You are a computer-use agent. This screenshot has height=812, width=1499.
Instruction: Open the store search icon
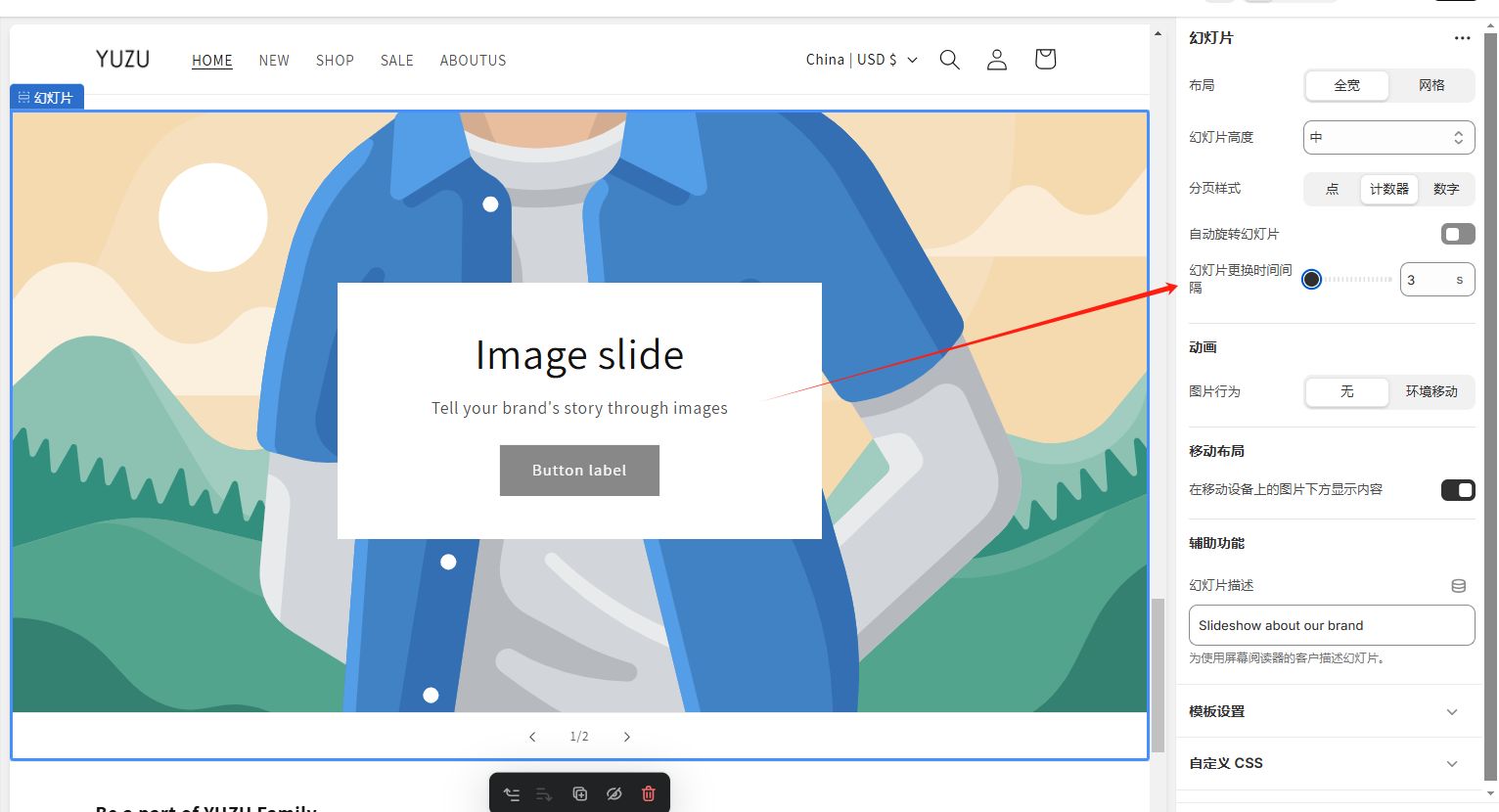pos(949,60)
